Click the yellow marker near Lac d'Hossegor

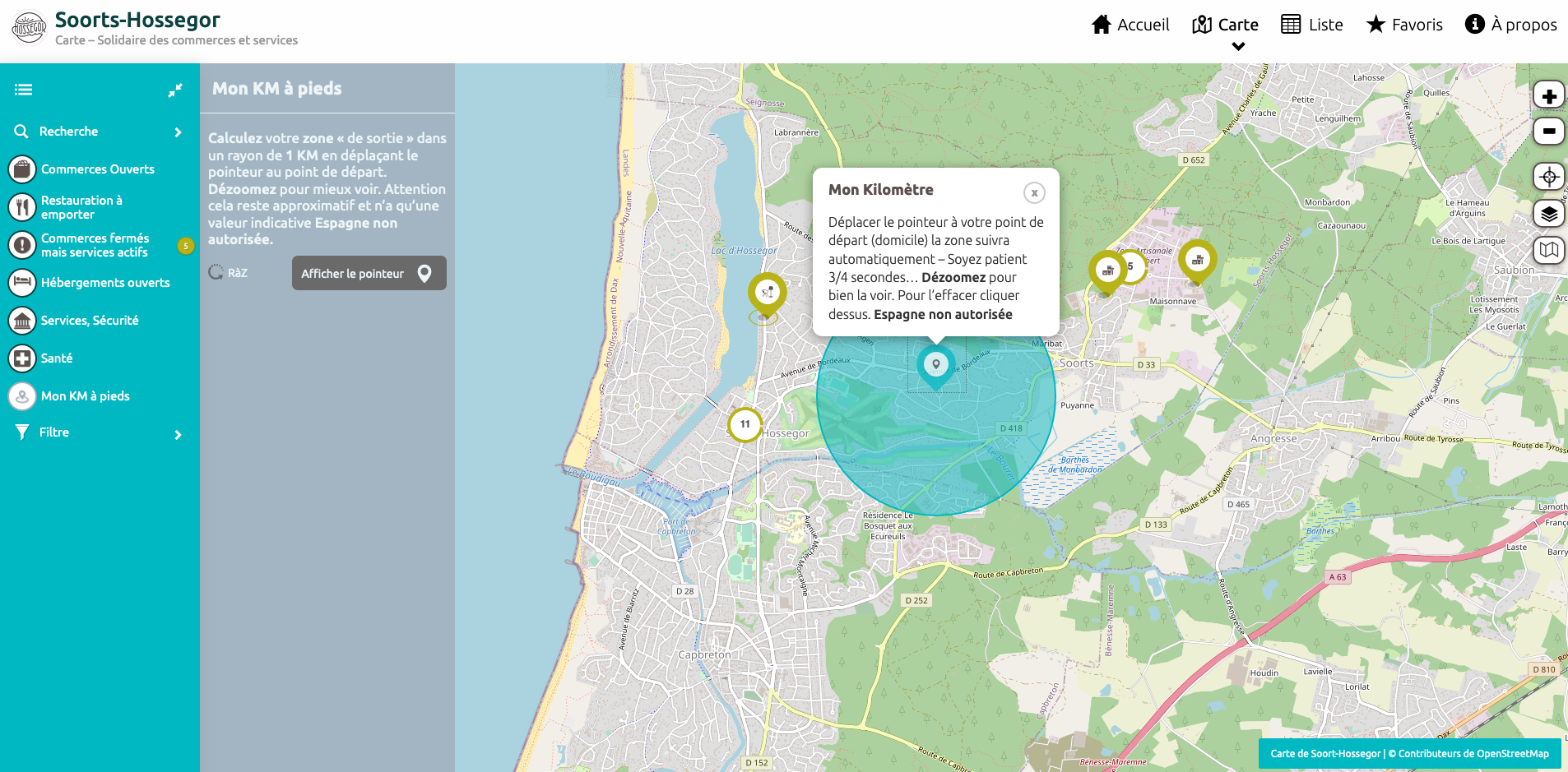pyautogui.click(x=767, y=295)
